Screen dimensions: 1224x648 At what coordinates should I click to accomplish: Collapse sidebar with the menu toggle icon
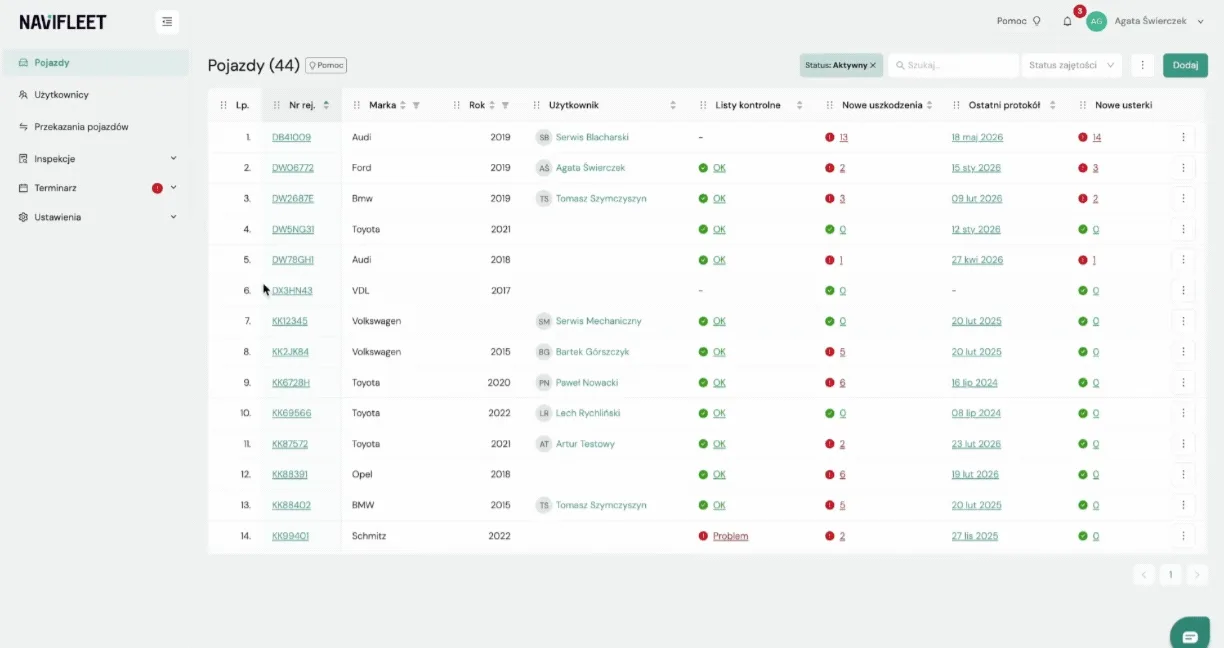pyautogui.click(x=167, y=21)
